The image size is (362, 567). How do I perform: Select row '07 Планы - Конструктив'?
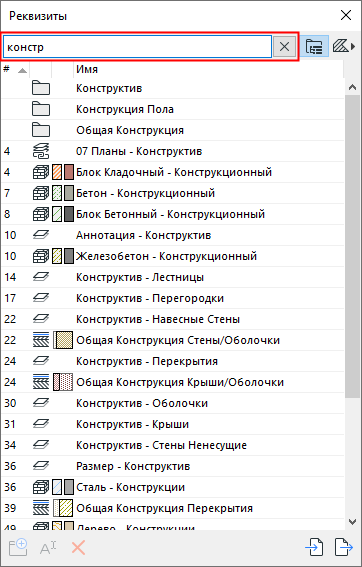point(173,151)
